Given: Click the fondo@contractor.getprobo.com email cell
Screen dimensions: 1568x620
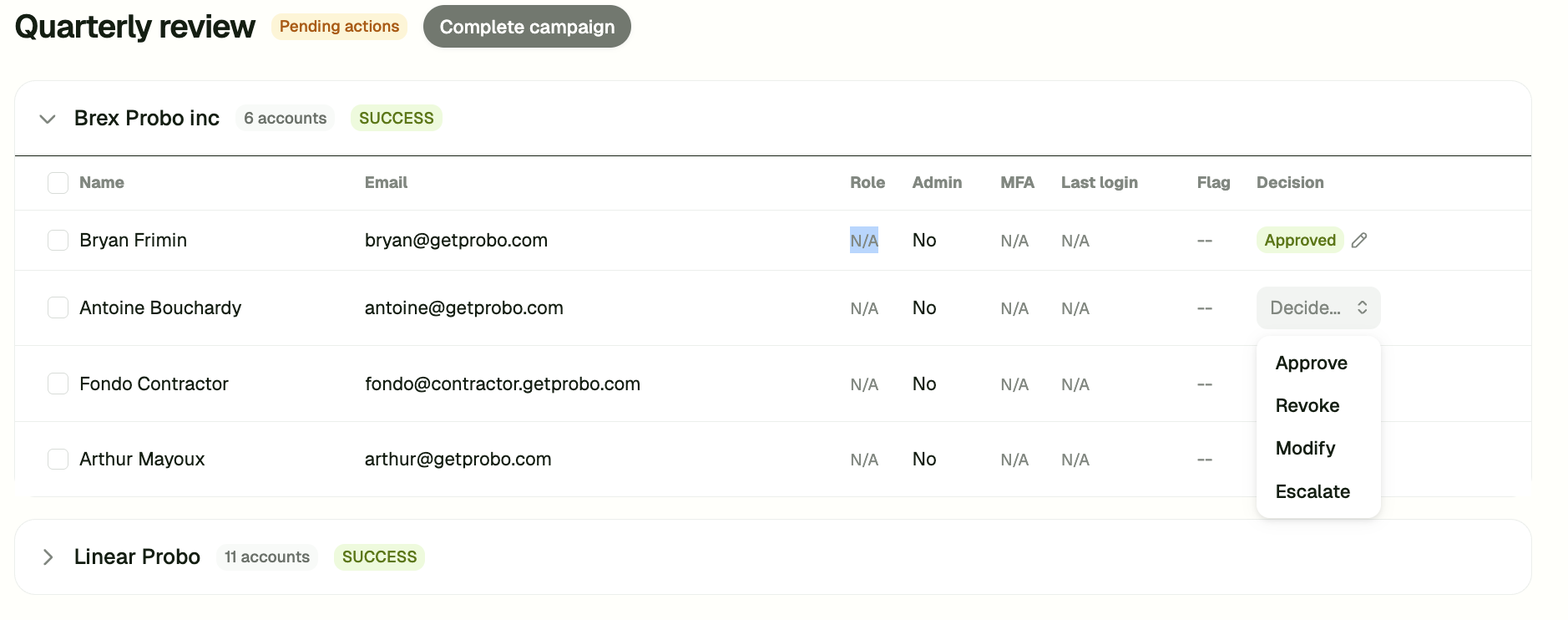Looking at the screenshot, I should click(x=503, y=384).
